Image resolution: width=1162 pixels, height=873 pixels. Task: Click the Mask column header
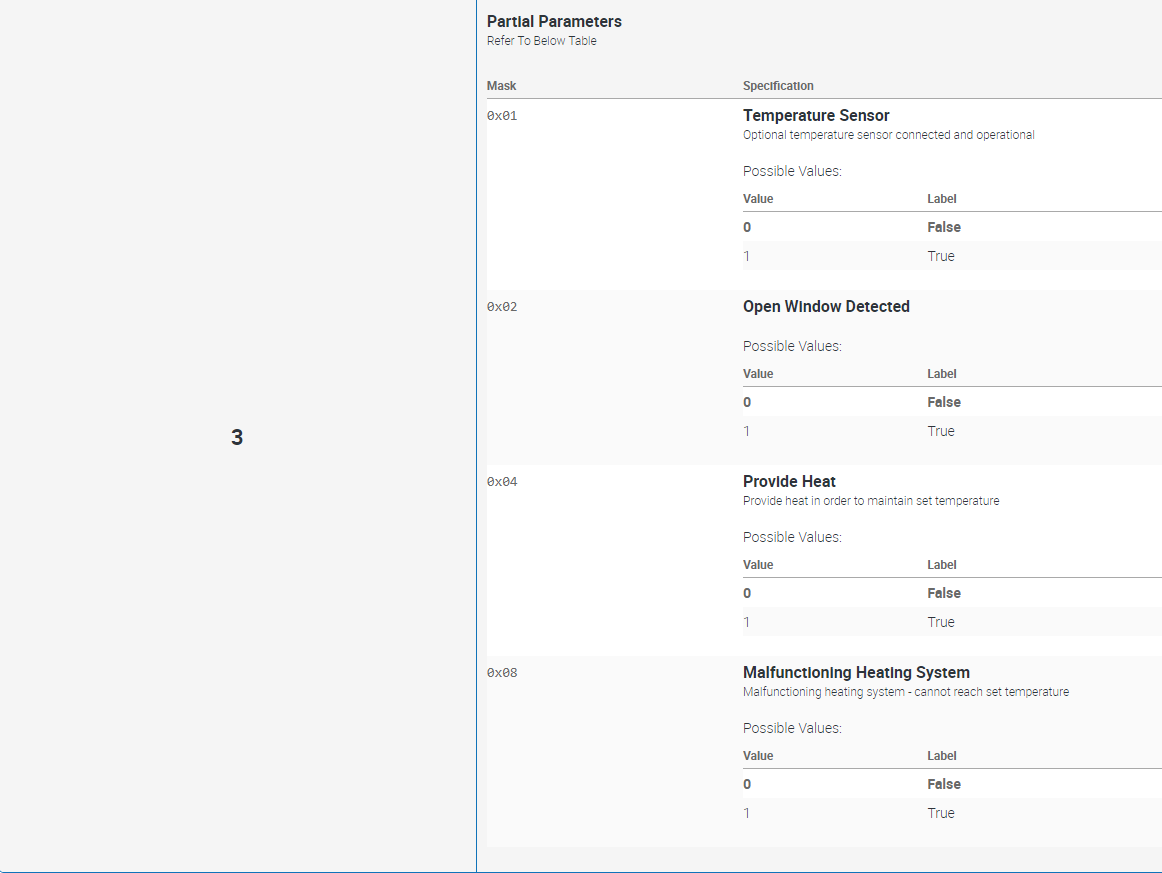(x=501, y=86)
